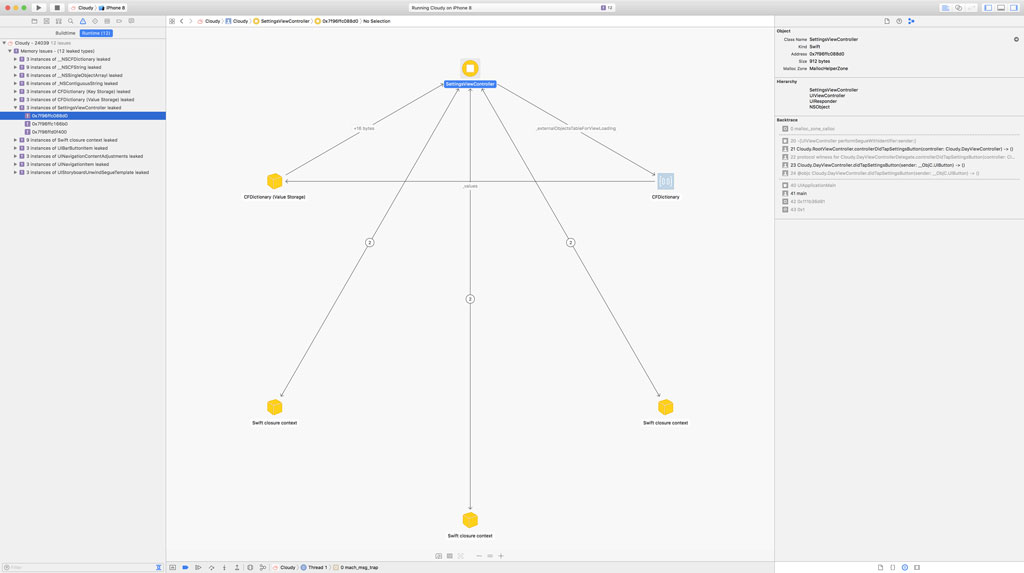Switch to the Buildtime issues tab

65,33
